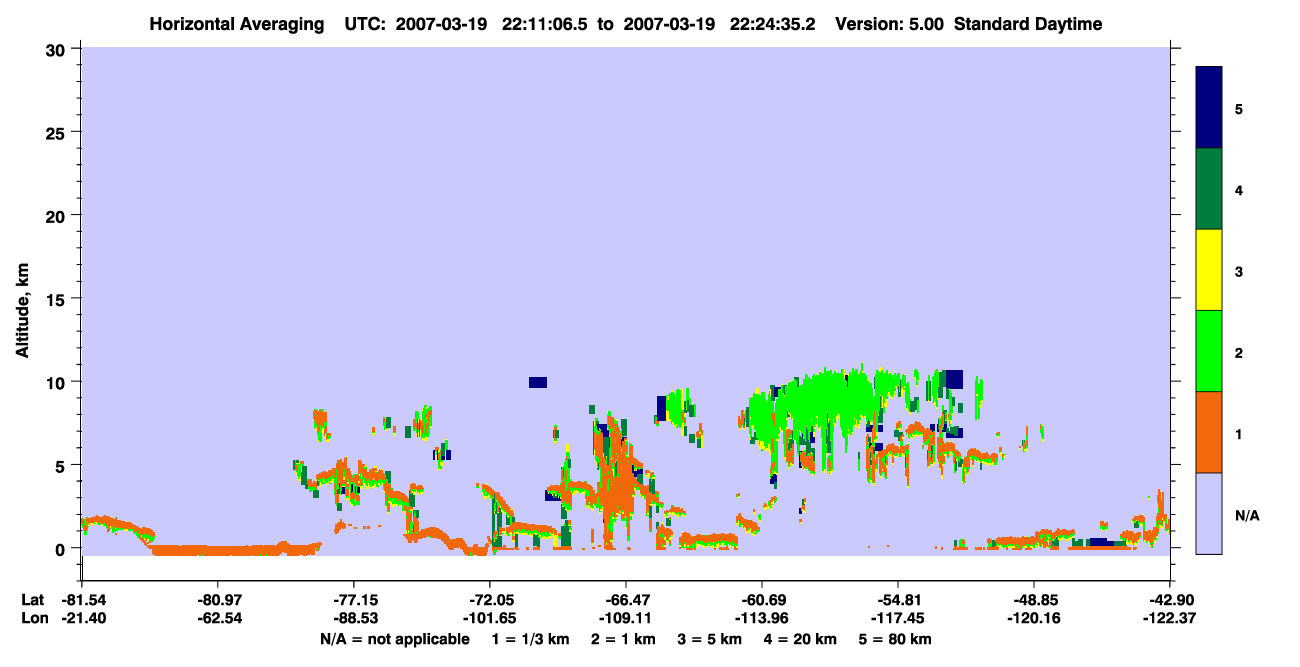Click the isolated dark blue block at 10 km
1300x667 pixels.
tap(538, 382)
